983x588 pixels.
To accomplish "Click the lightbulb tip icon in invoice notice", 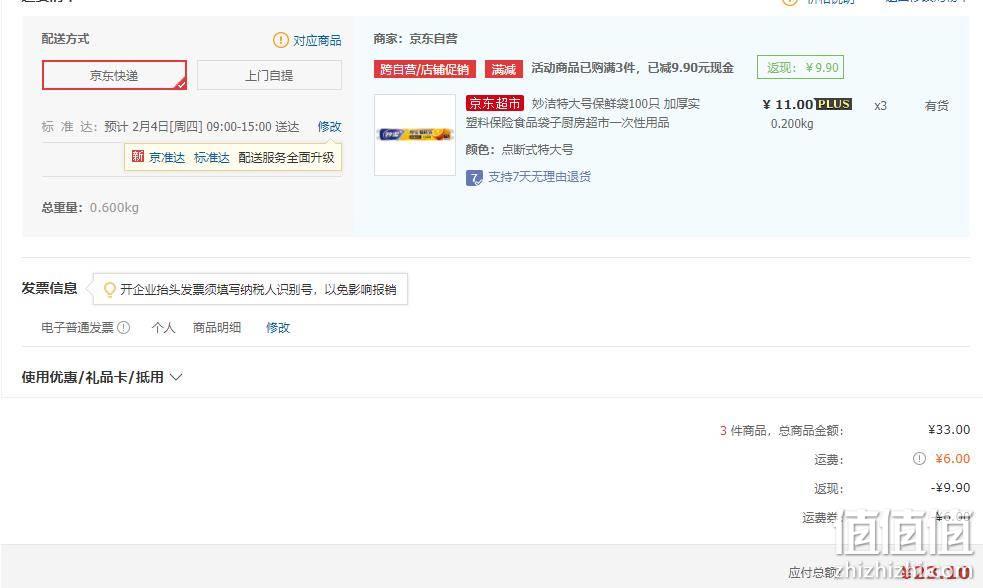I will (110, 290).
